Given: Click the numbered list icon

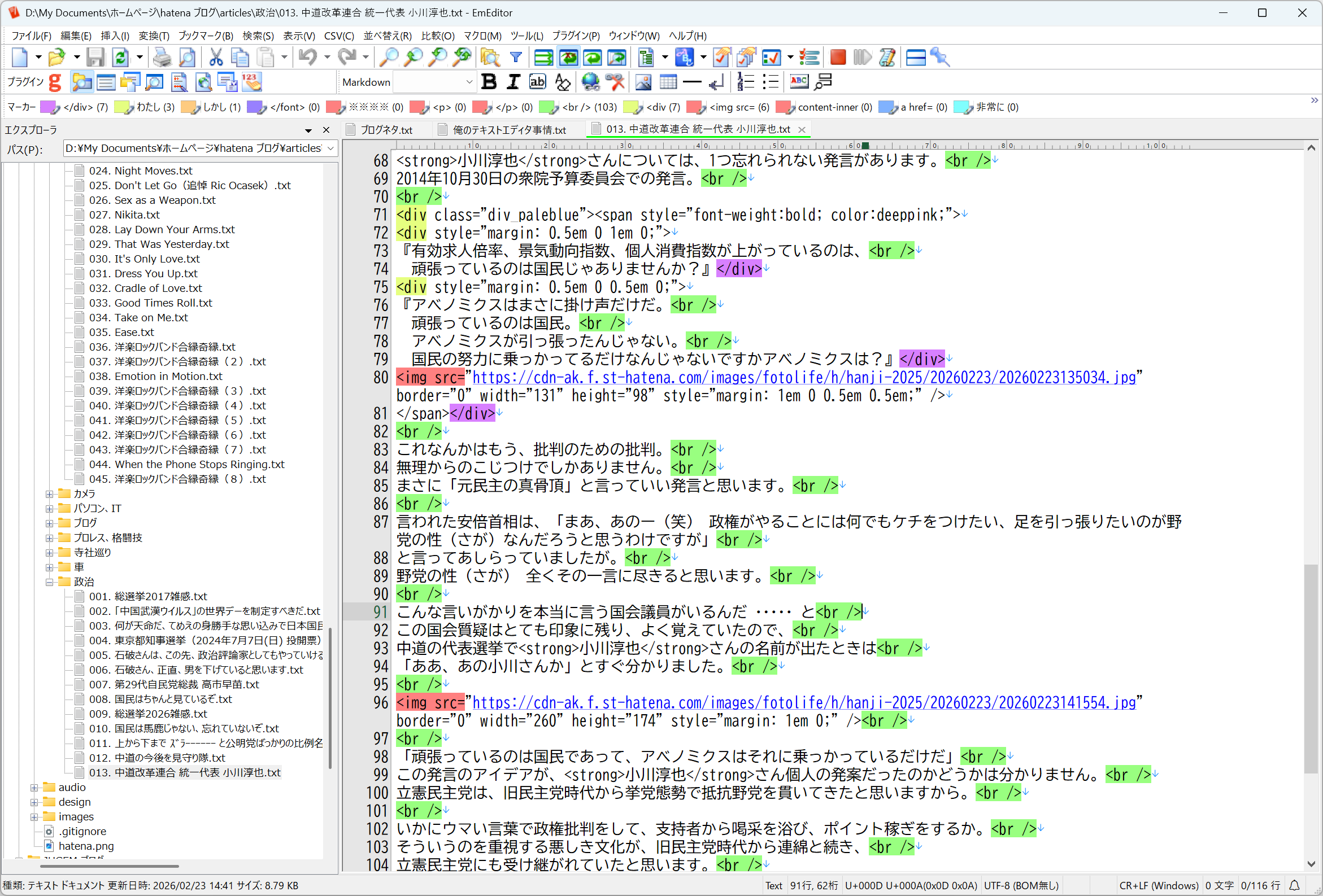Looking at the screenshot, I should tap(745, 82).
